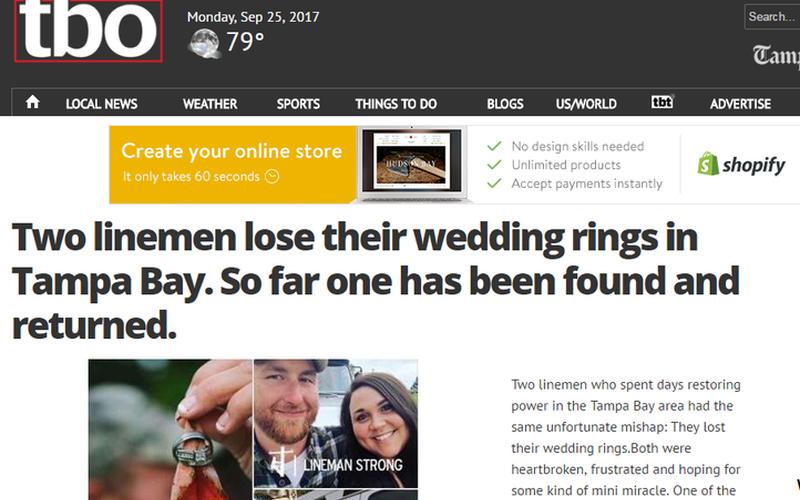Open the tbo logo homepage link
This screenshot has width=800, height=500.
pos(88,31)
